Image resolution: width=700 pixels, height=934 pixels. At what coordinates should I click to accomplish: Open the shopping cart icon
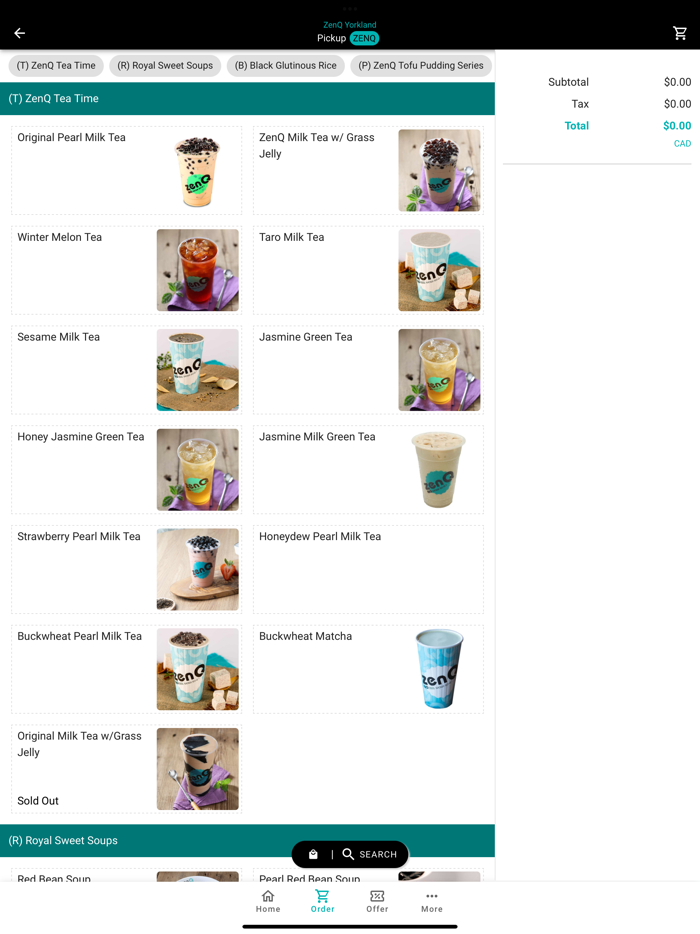coord(680,33)
